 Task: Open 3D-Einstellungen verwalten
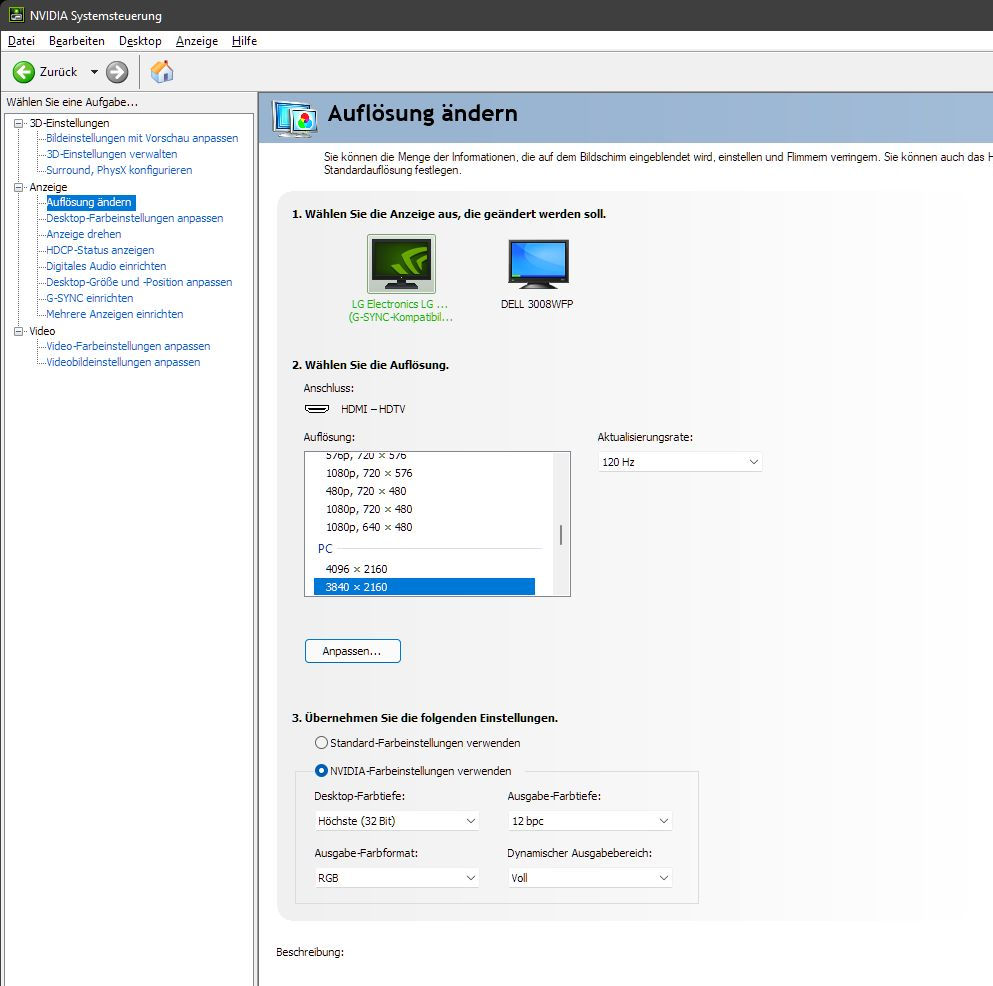[x=111, y=154]
